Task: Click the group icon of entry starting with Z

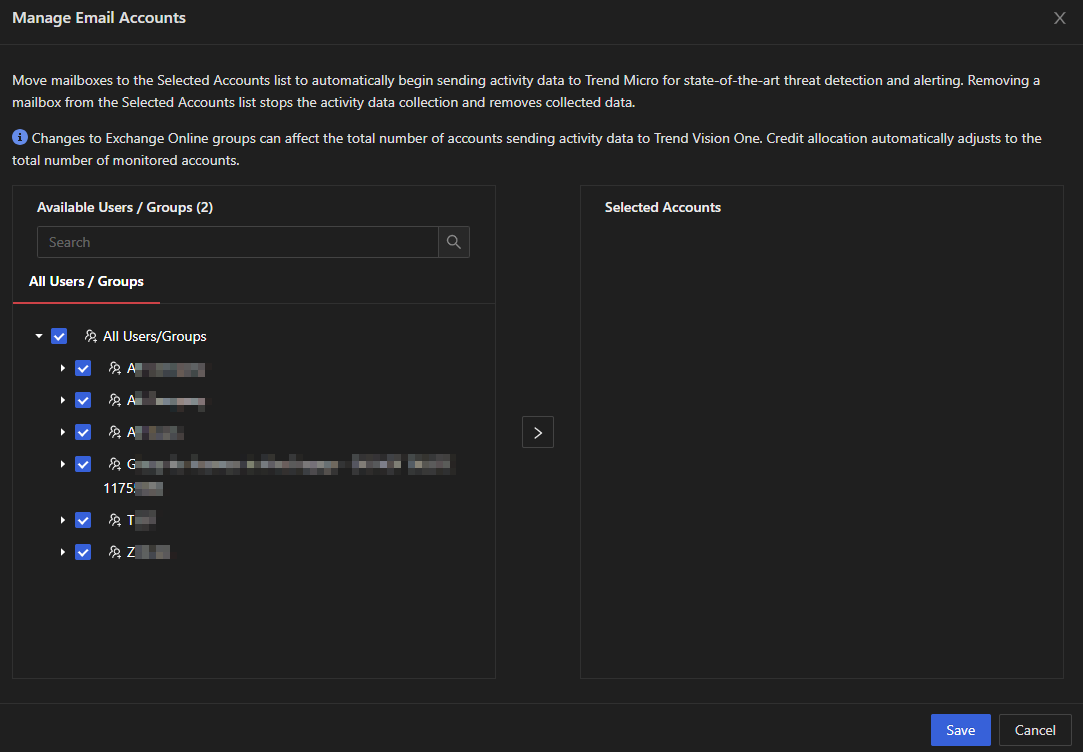Action: [x=115, y=552]
